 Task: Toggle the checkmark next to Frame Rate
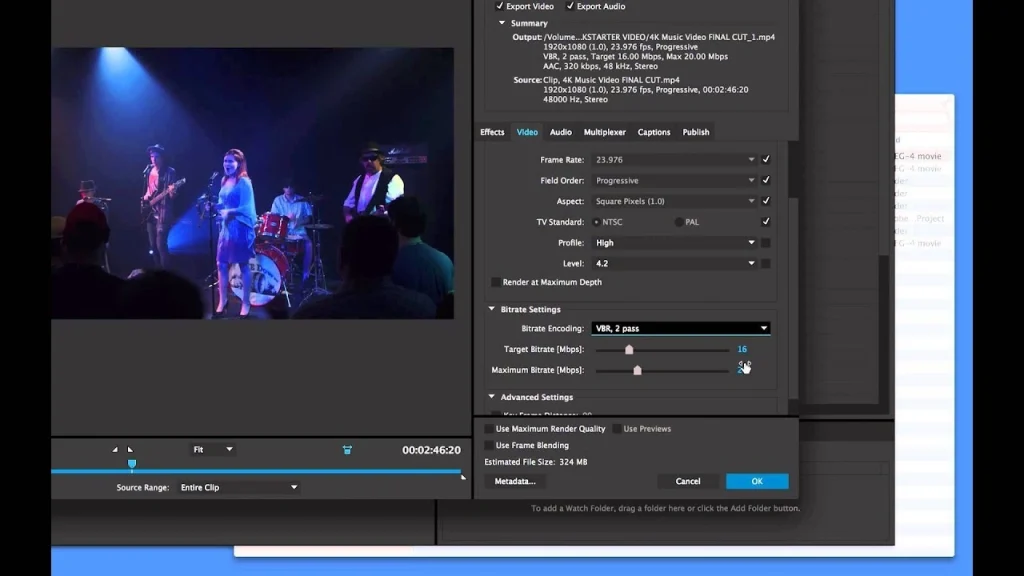tap(766, 159)
